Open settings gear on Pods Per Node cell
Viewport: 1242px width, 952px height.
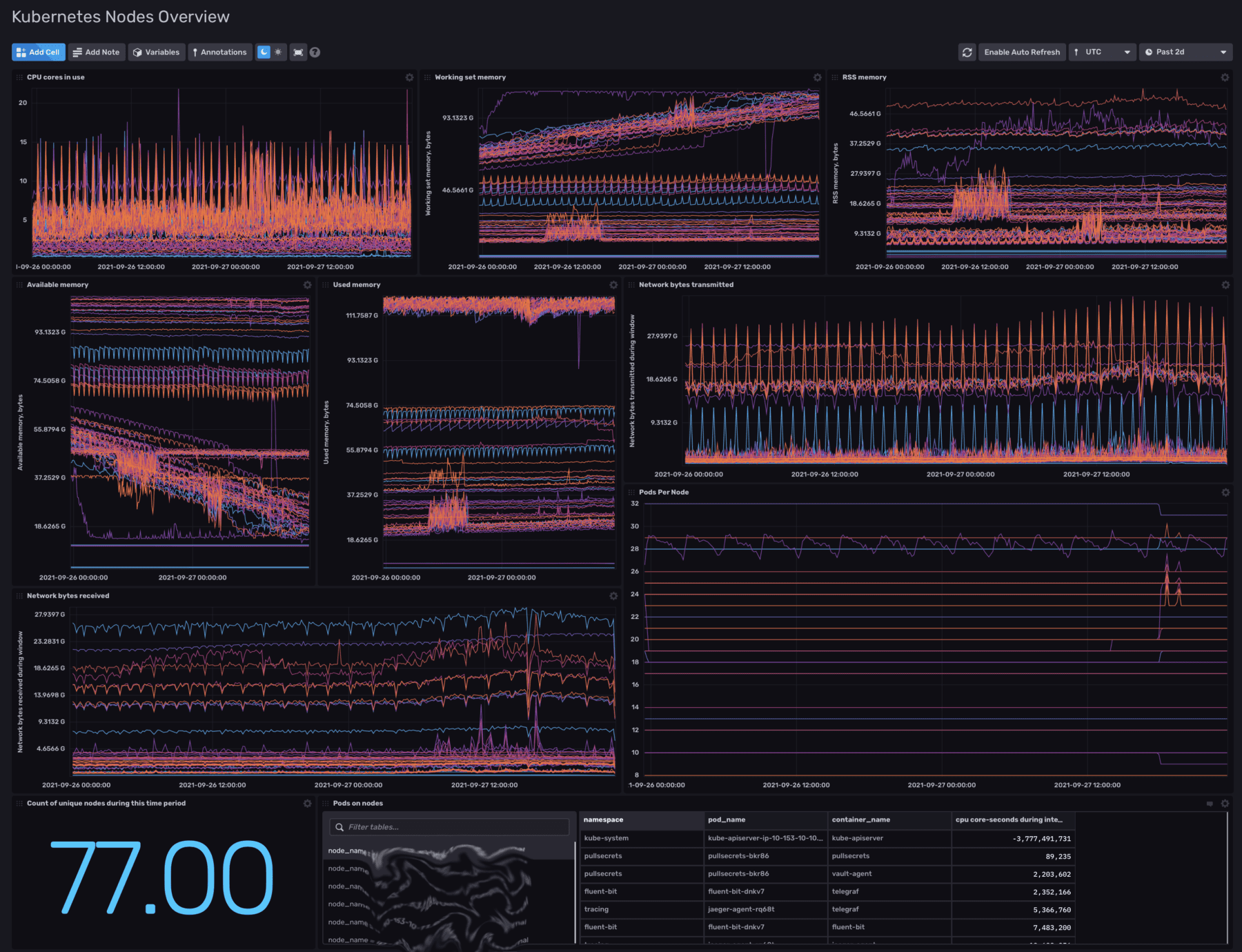point(1225,492)
